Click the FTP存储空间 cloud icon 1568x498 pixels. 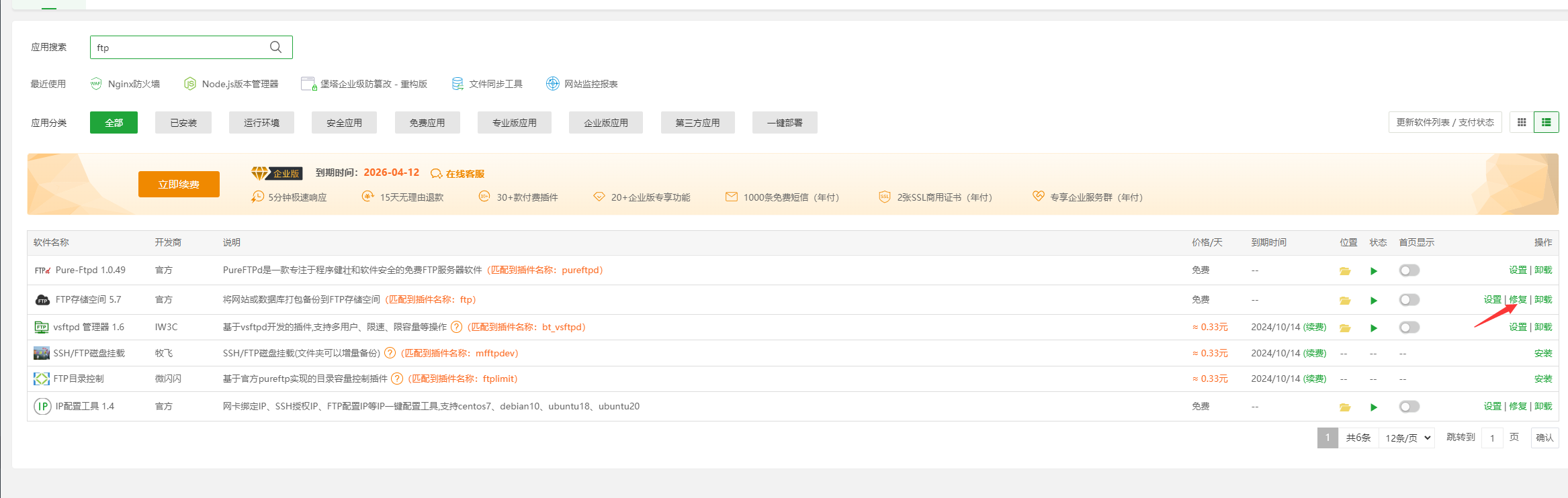coord(42,299)
